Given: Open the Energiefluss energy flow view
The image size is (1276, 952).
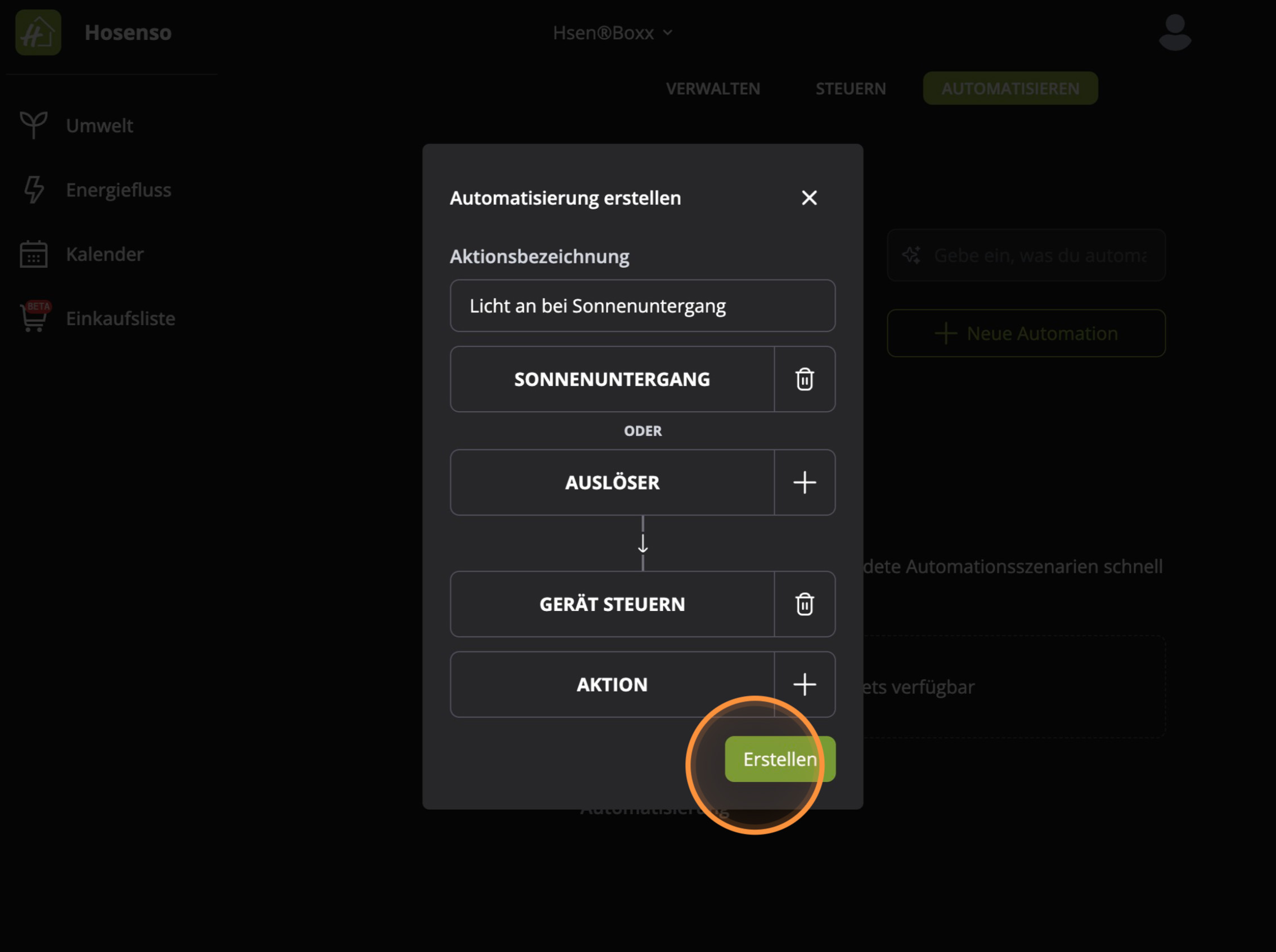Looking at the screenshot, I should coord(119,190).
